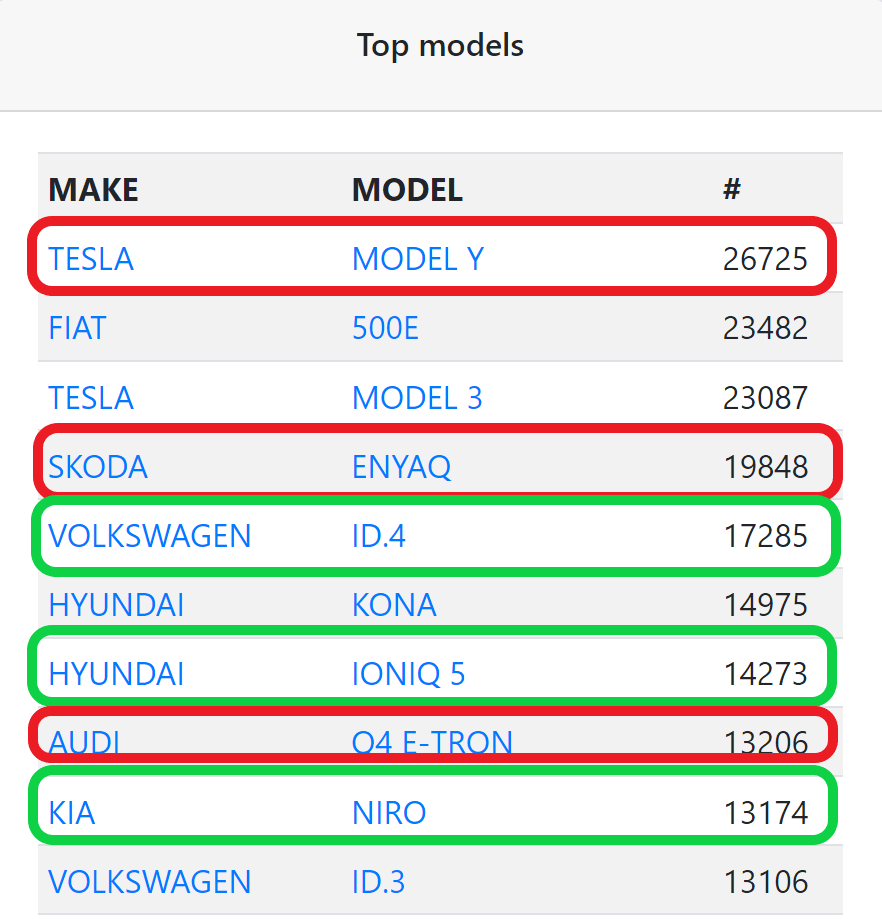
Task: Click the HYUNDAI link beside IONIQ 5
Action: pos(116,674)
